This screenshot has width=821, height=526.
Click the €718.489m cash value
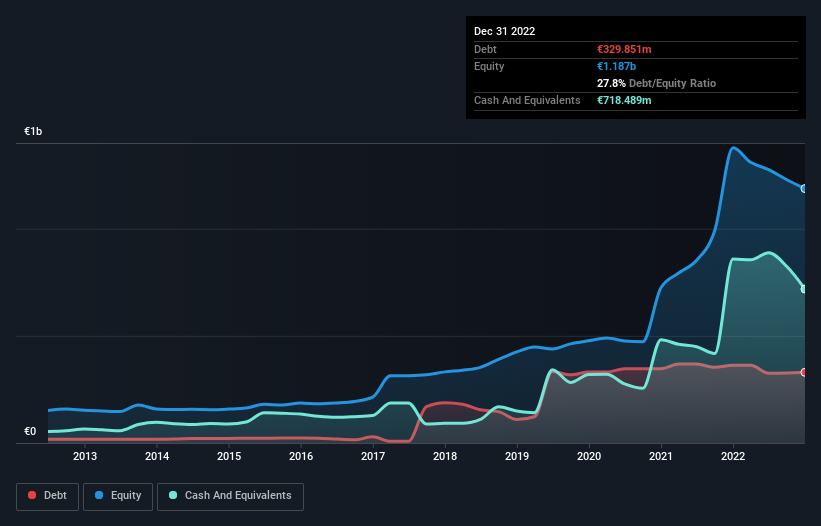(624, 100)
